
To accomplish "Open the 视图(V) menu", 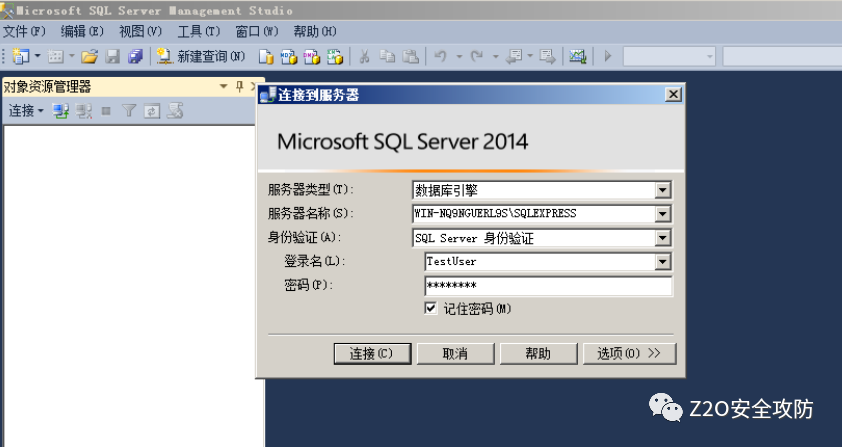I will tap(140, 32).
